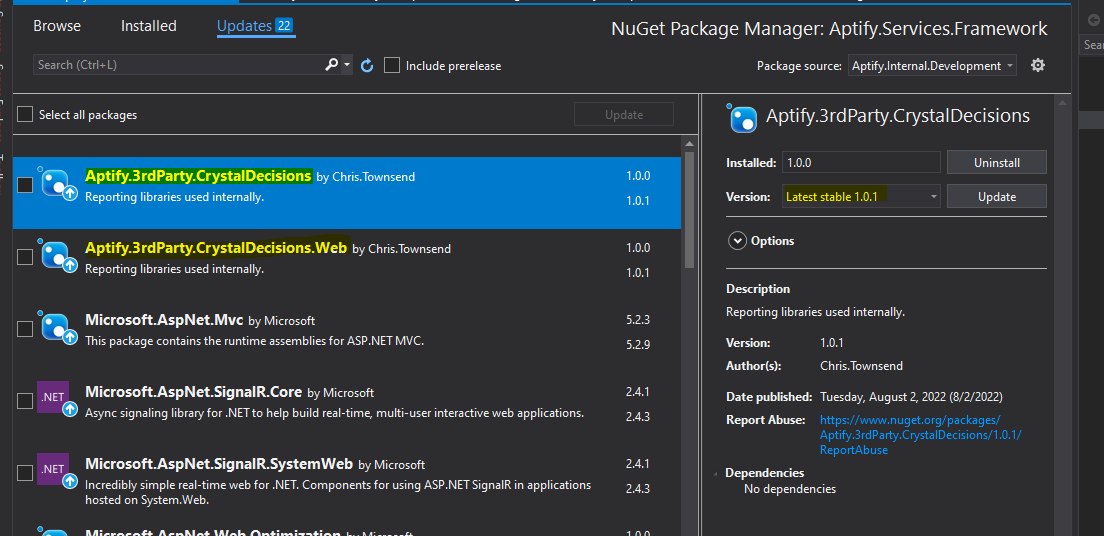The image size is (1104, 536).
Task: Select Microsoft.AspNet.SignalR.SystemWeb package name
Action: (x=219, y=463)
